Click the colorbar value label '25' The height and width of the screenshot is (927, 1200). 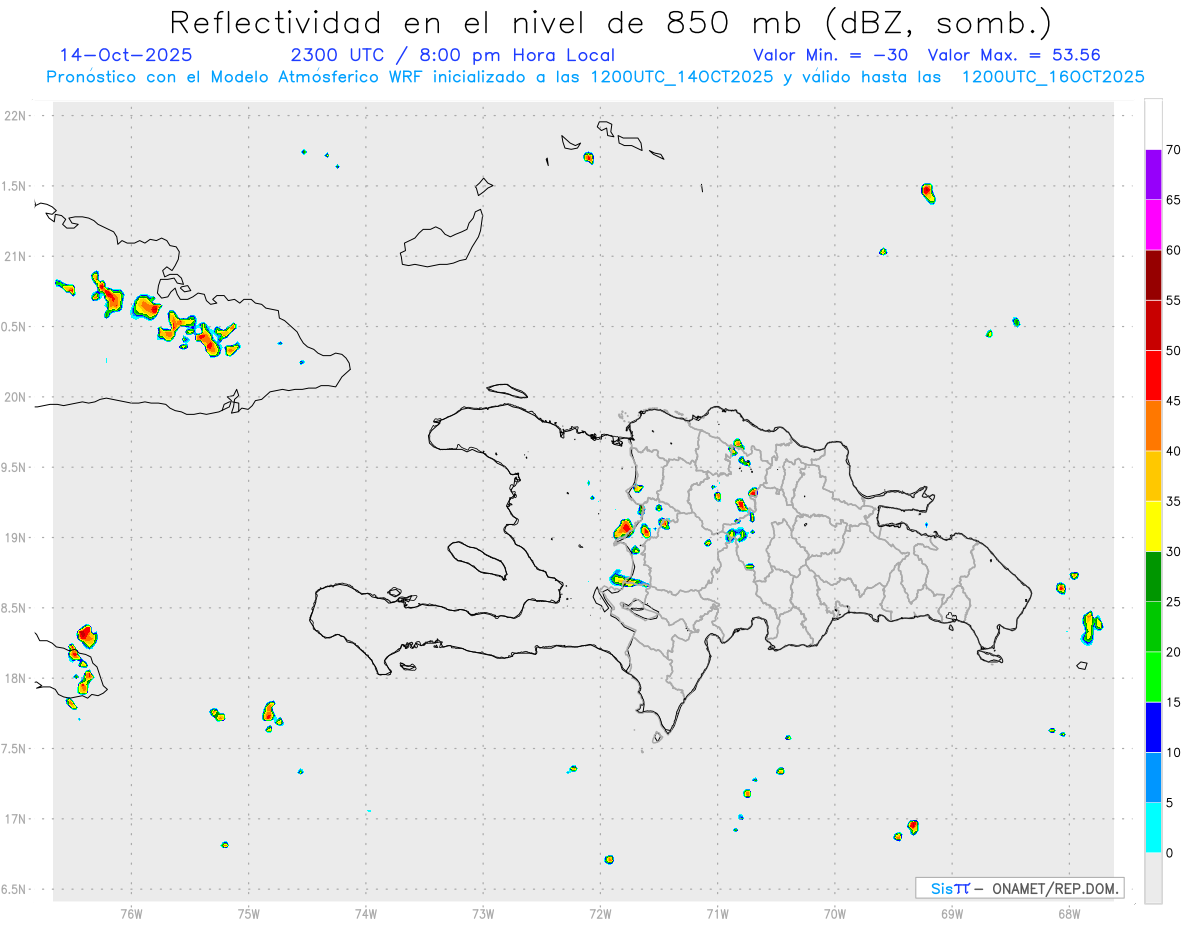pyautogui.click(x=1173, y=602)
